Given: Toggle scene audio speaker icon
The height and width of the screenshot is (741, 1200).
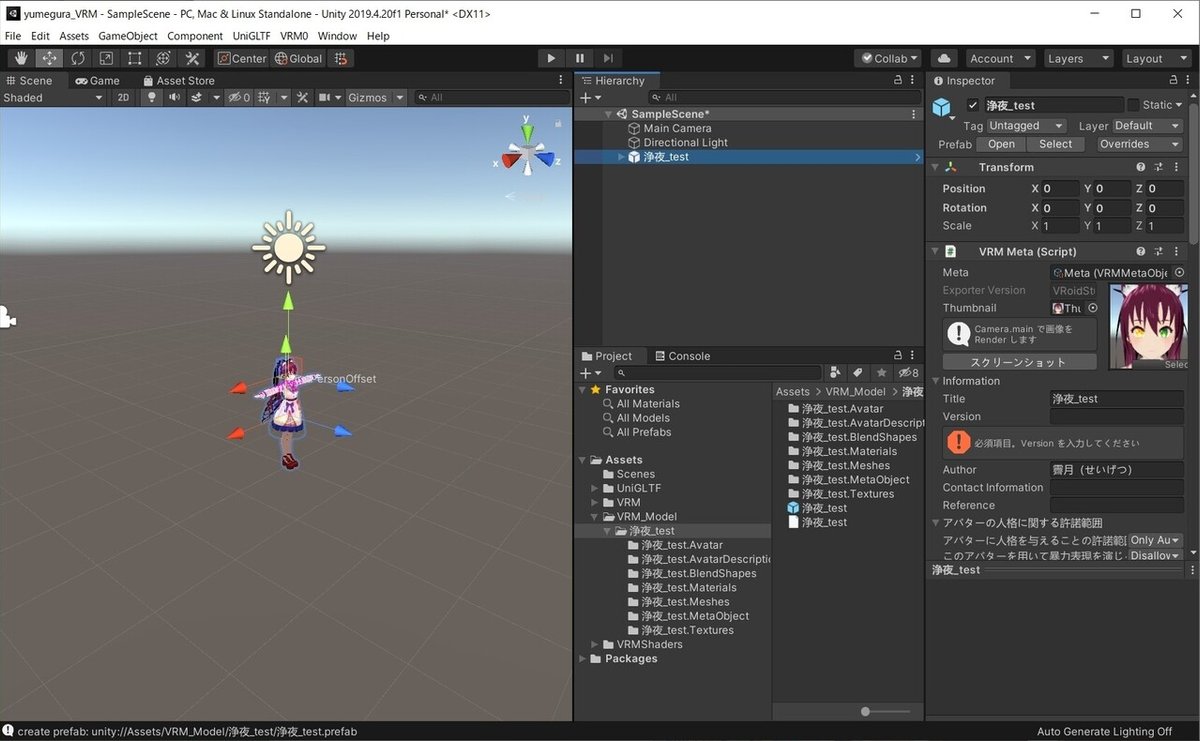Looking at the screenshot, I should 175,97.
